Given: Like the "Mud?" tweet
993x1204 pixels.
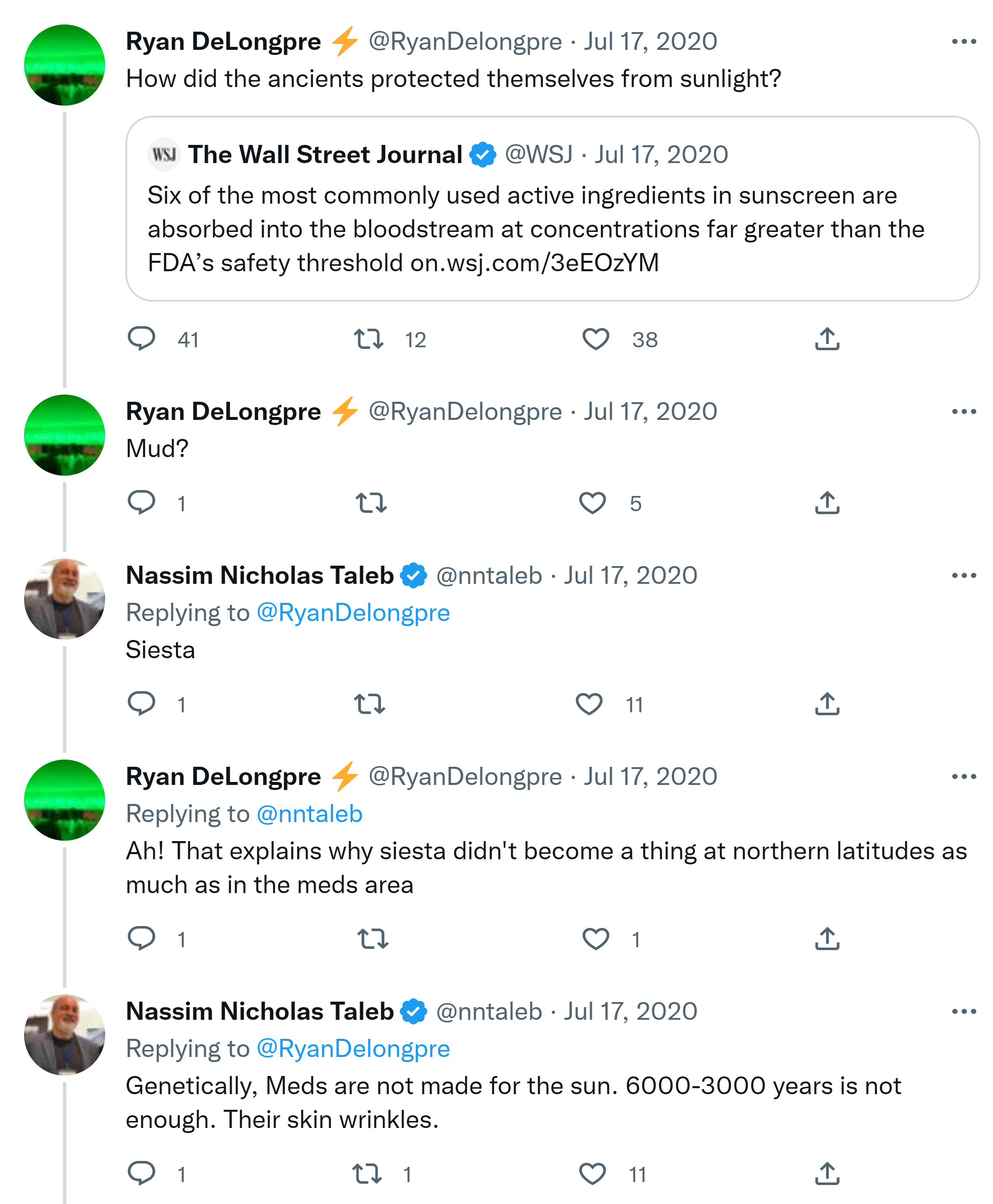Looking at the screenshot, I should click(x=592, y=503).
